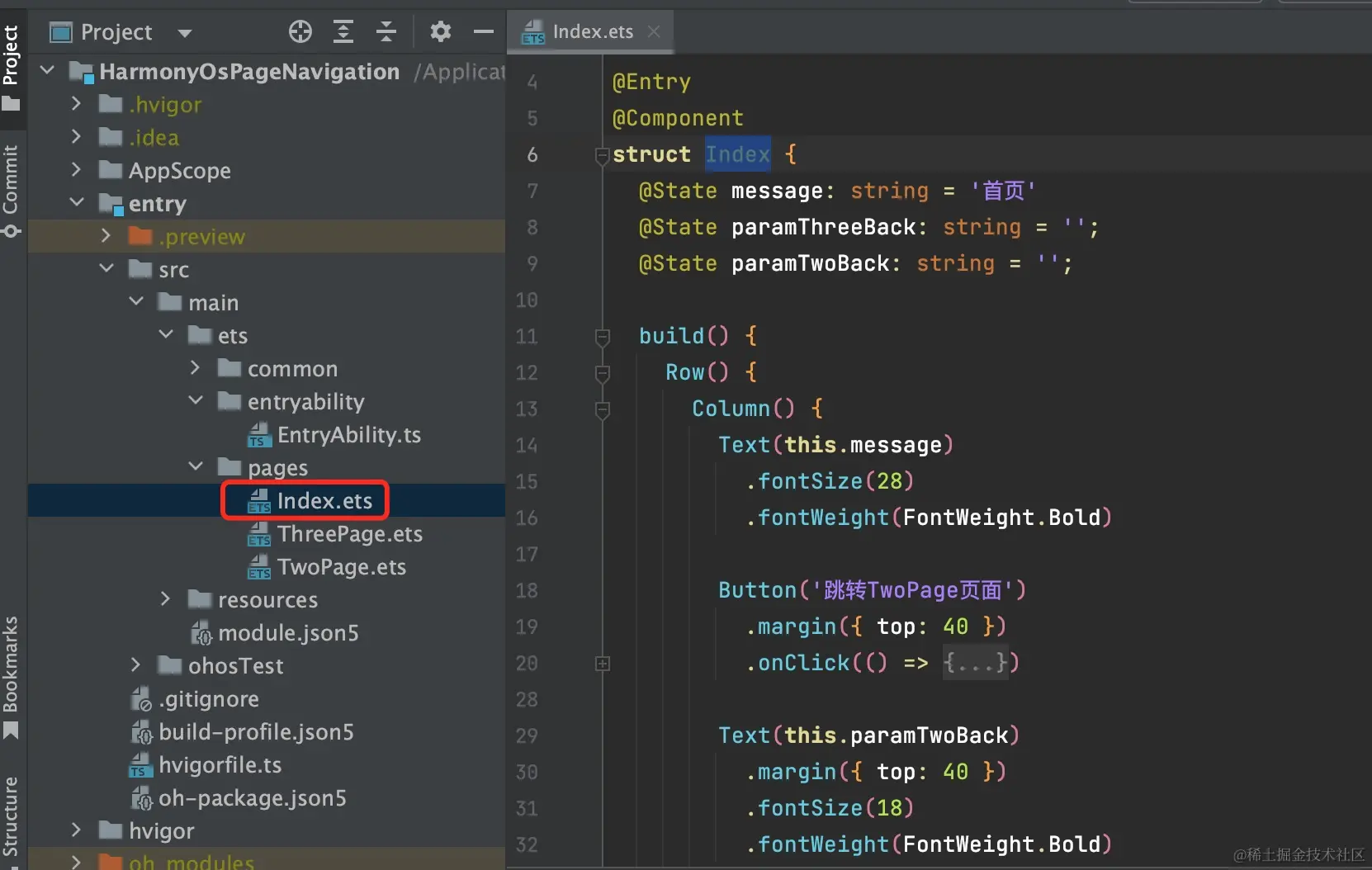Open the Structure side tool tab
The width and height of the screenshot is (1372, 870).
12,817
